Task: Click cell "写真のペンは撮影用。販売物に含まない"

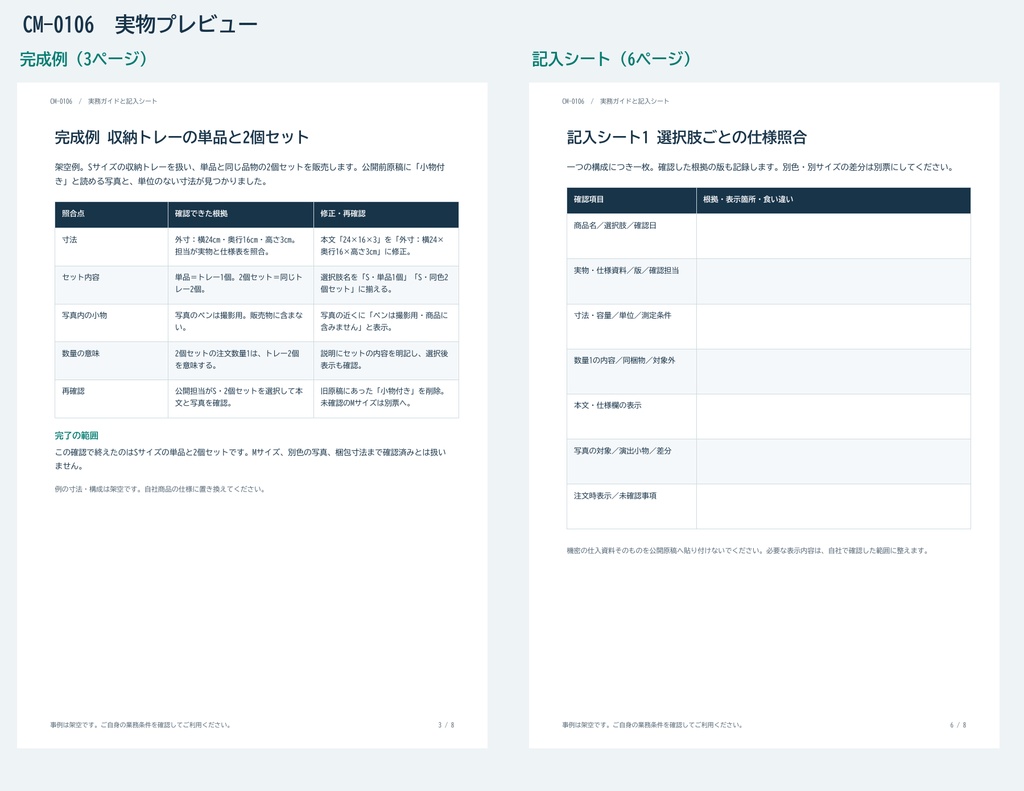Action: point(240,322)
